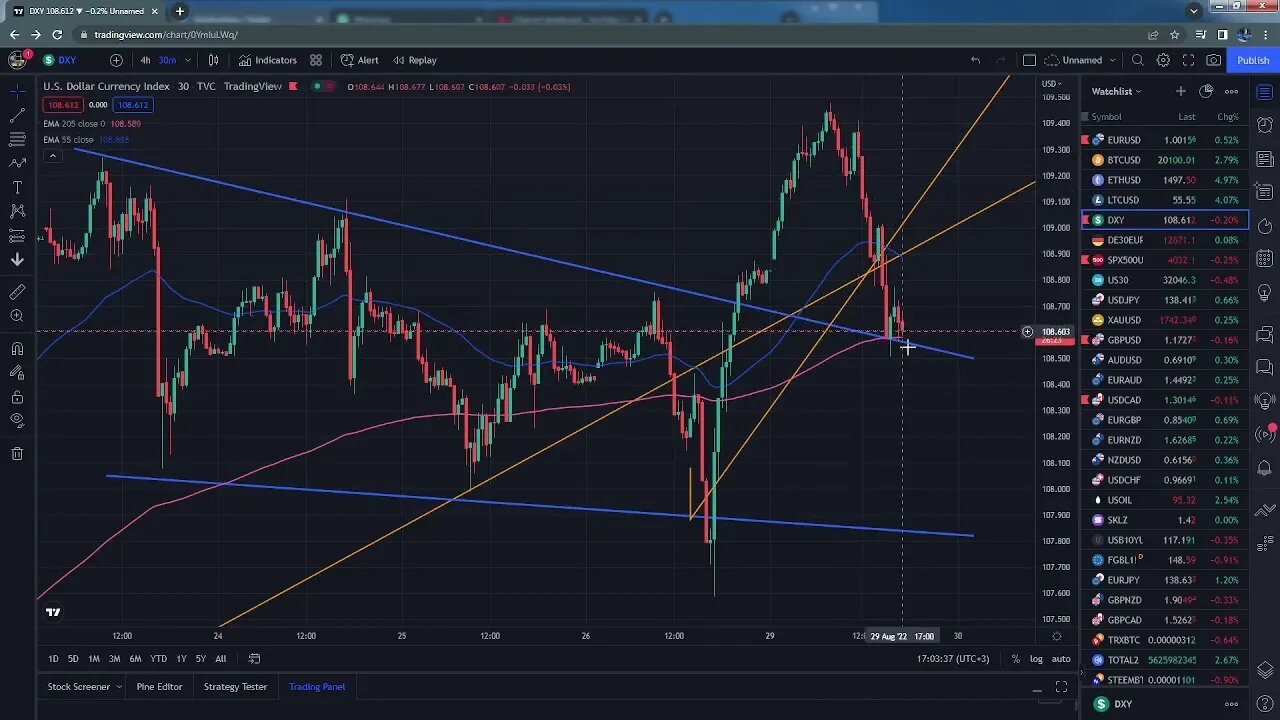
Task: Select XAUUSD in the watchlist
Action: tap(1165, 320)
